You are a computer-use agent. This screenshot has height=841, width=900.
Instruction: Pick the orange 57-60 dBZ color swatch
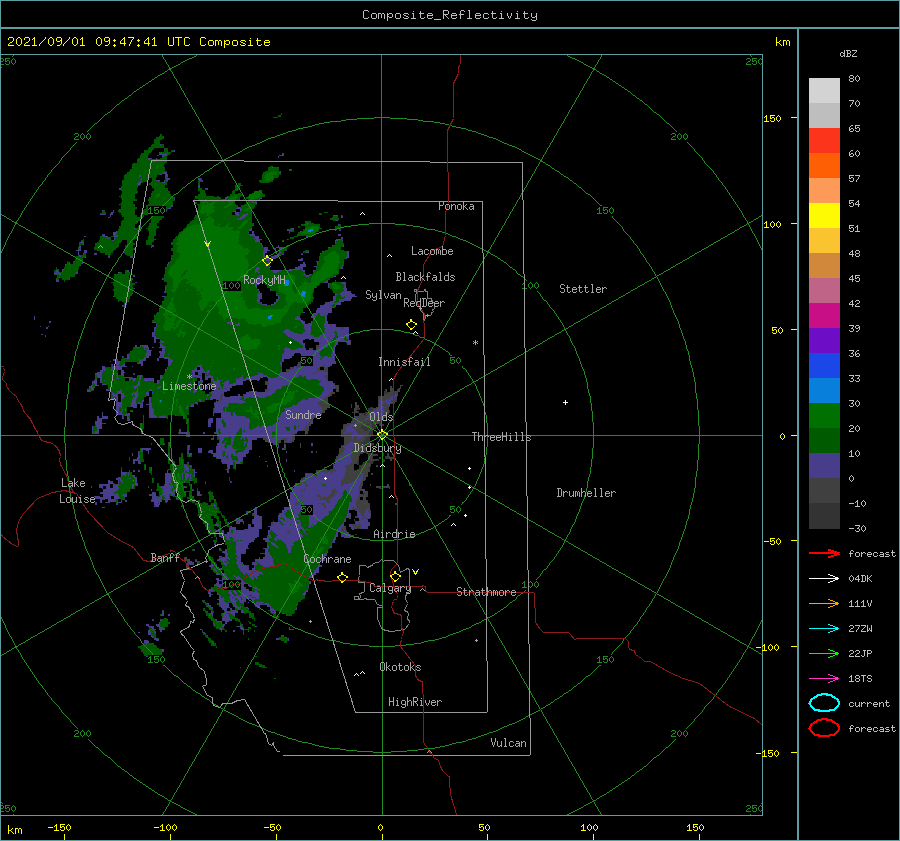click(824, 166)
